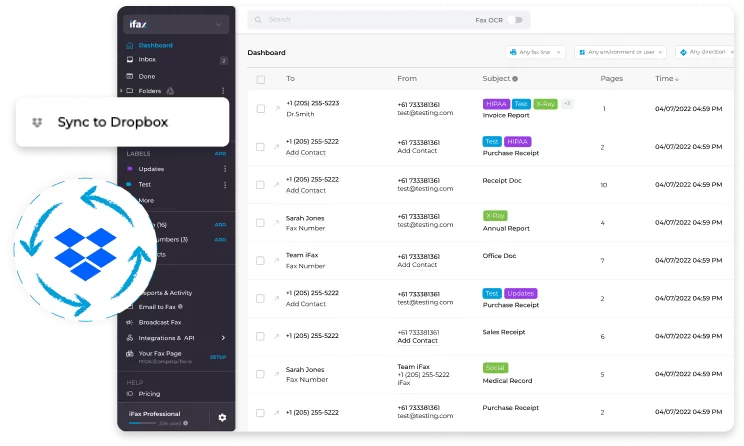Open Email to Fax
The width and height of the screenshot is (744, 446).
[157, 307]
